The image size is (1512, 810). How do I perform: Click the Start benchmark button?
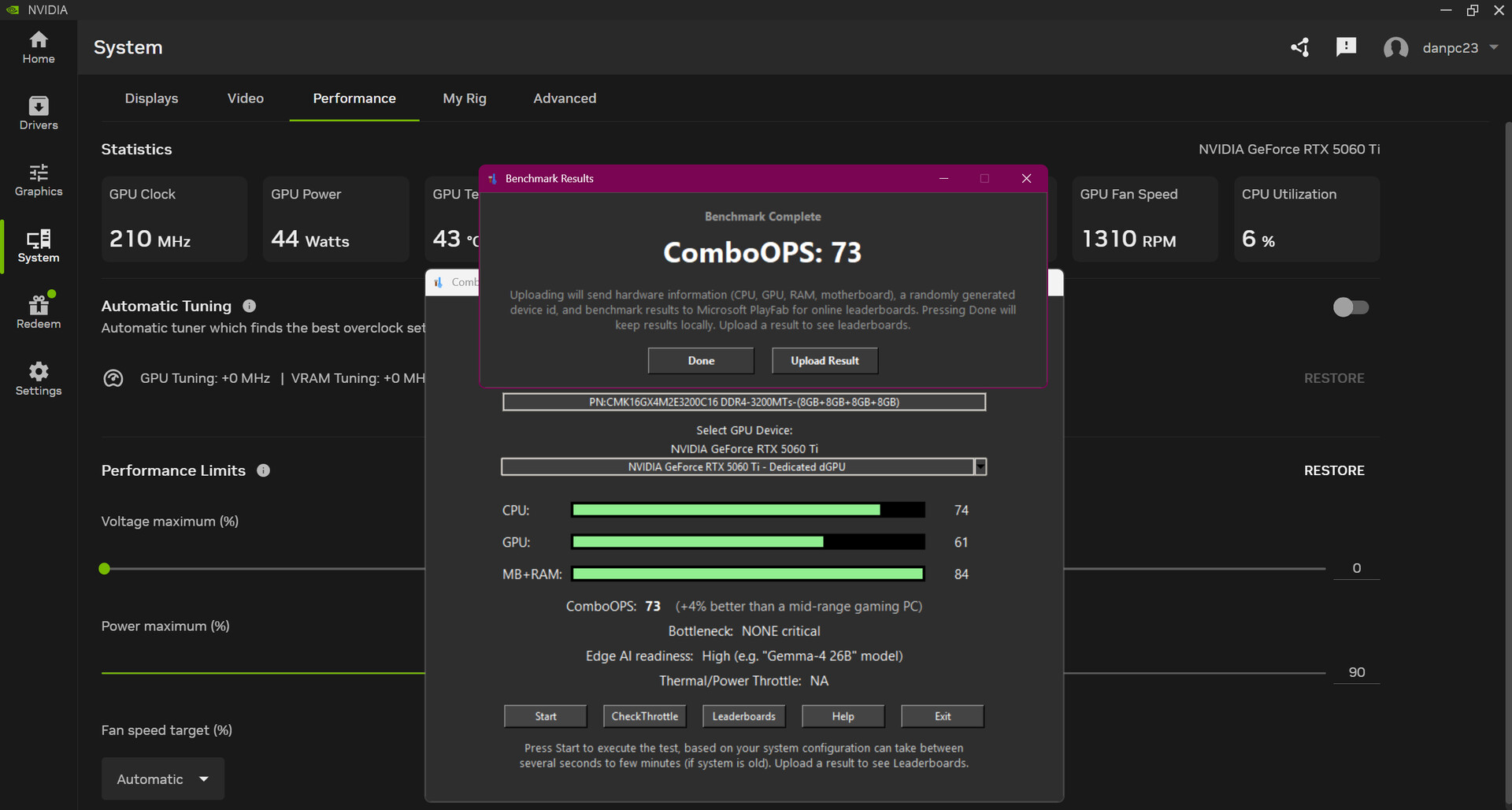pyautogui.click(x=546, y=716)
